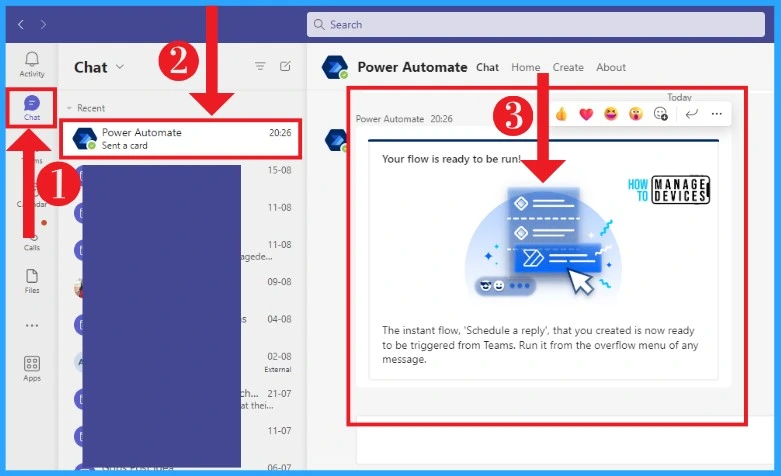This screenshot has height=476, width=781.
Task: Open the Apps icon in sidebar
Action: [32, 368]
